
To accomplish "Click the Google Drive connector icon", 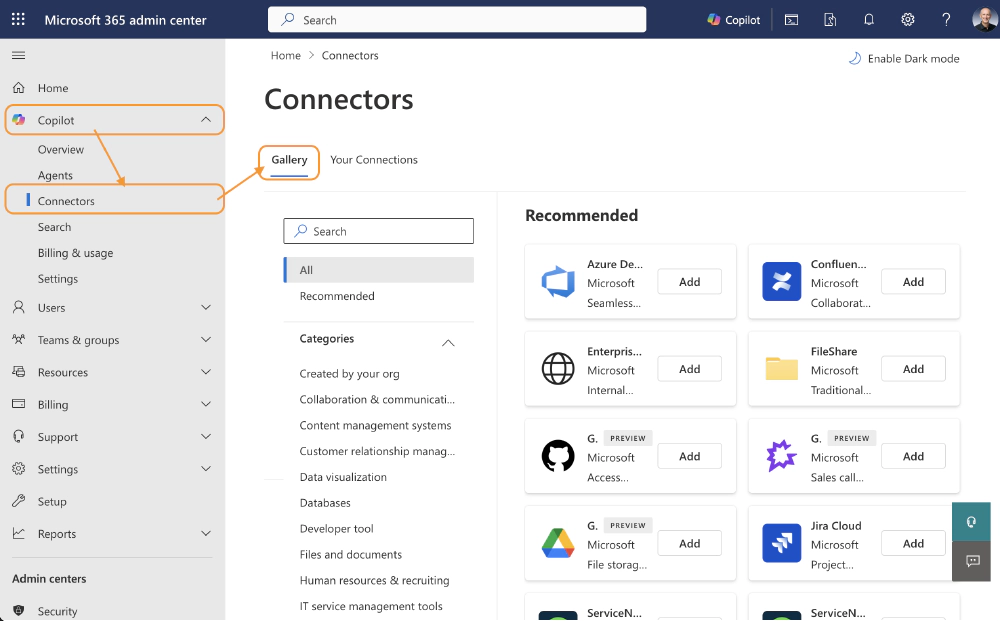I will pos(558,543).
